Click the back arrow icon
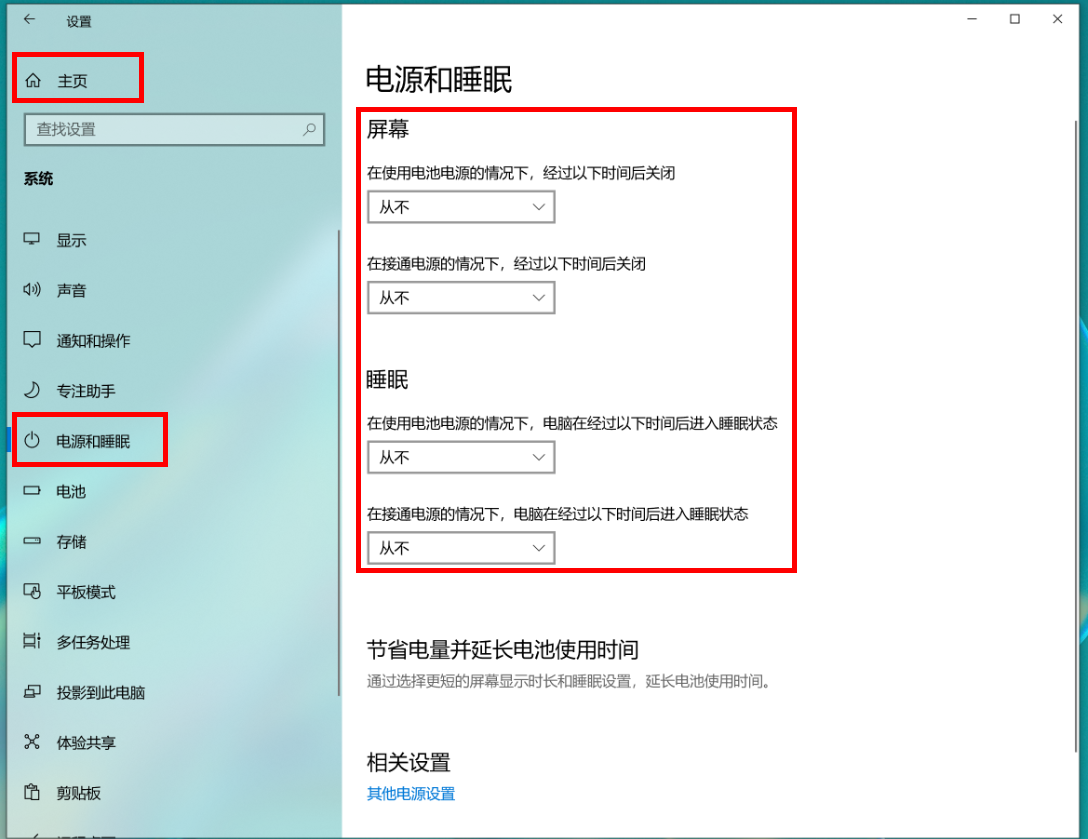This screenshot has height=839, width=1088. pyautogui.click(x=29, y=19)
